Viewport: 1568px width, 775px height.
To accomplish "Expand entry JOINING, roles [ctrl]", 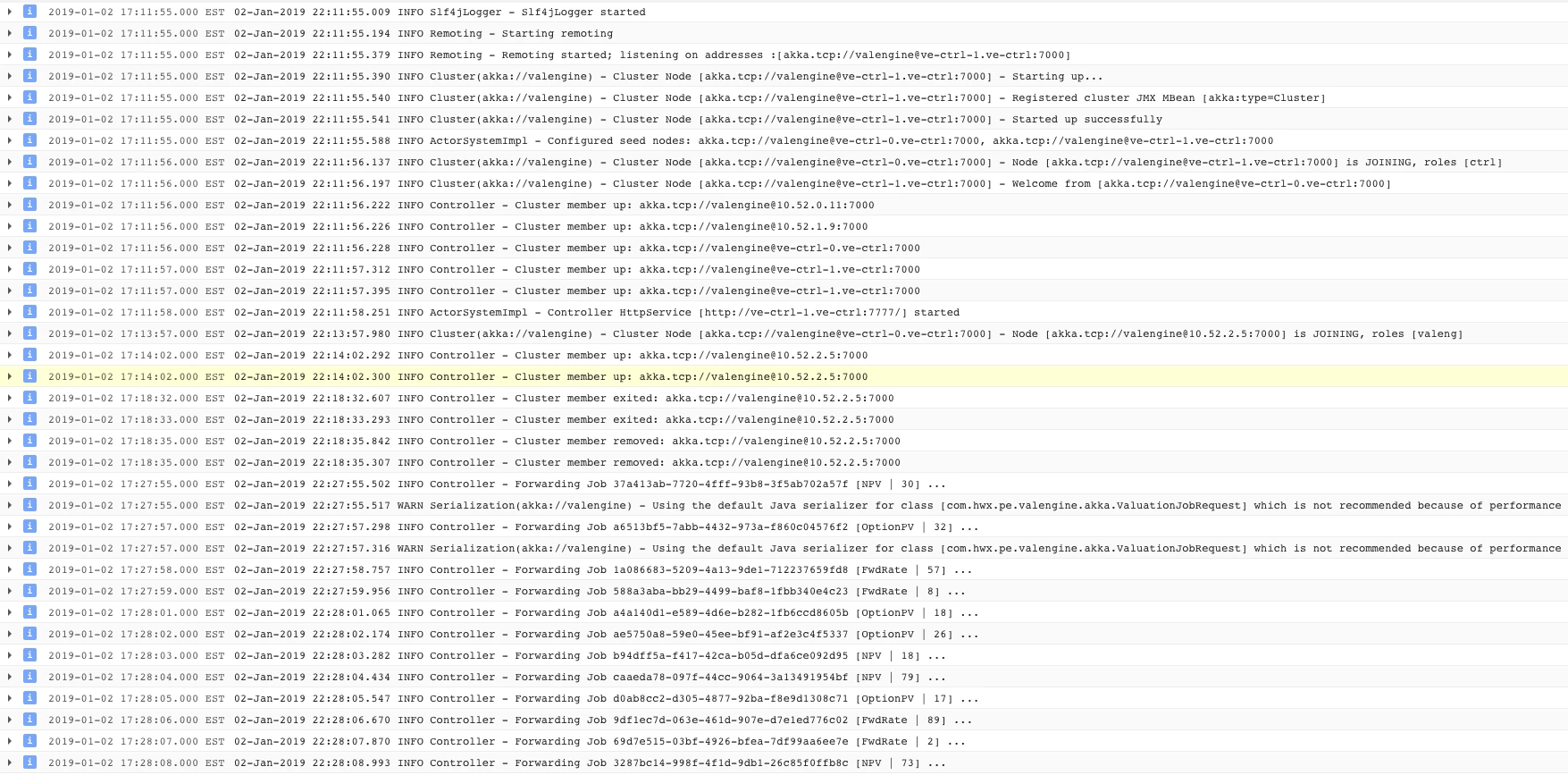I will coord(10,162).
